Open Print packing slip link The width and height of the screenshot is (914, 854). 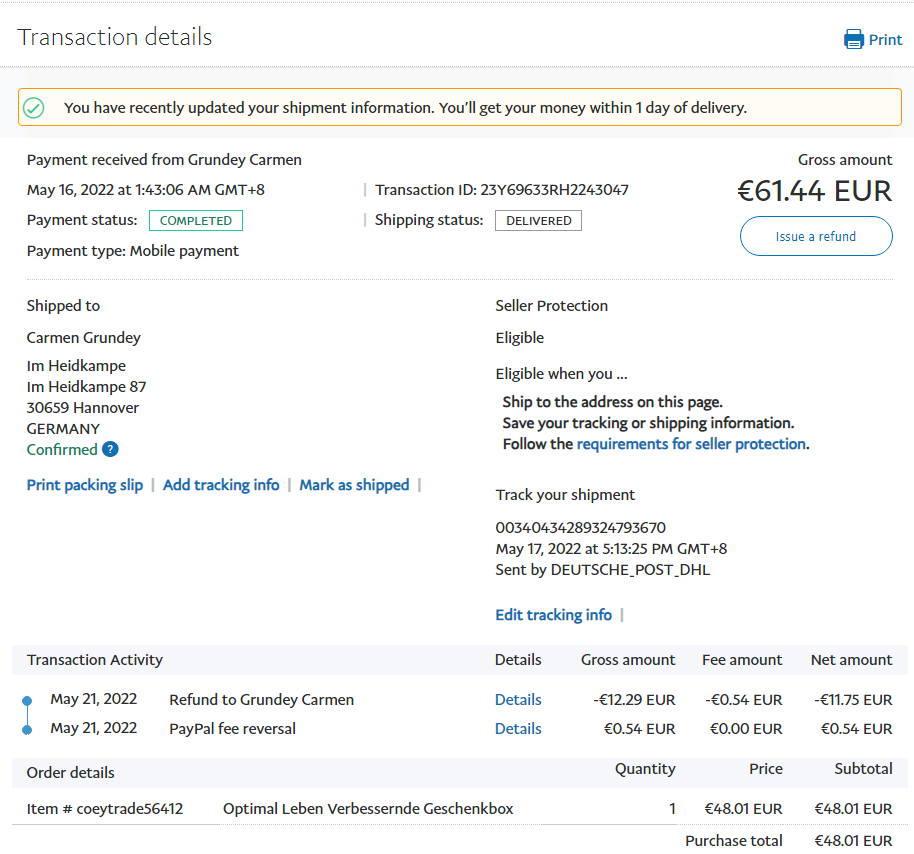(85, 485)
